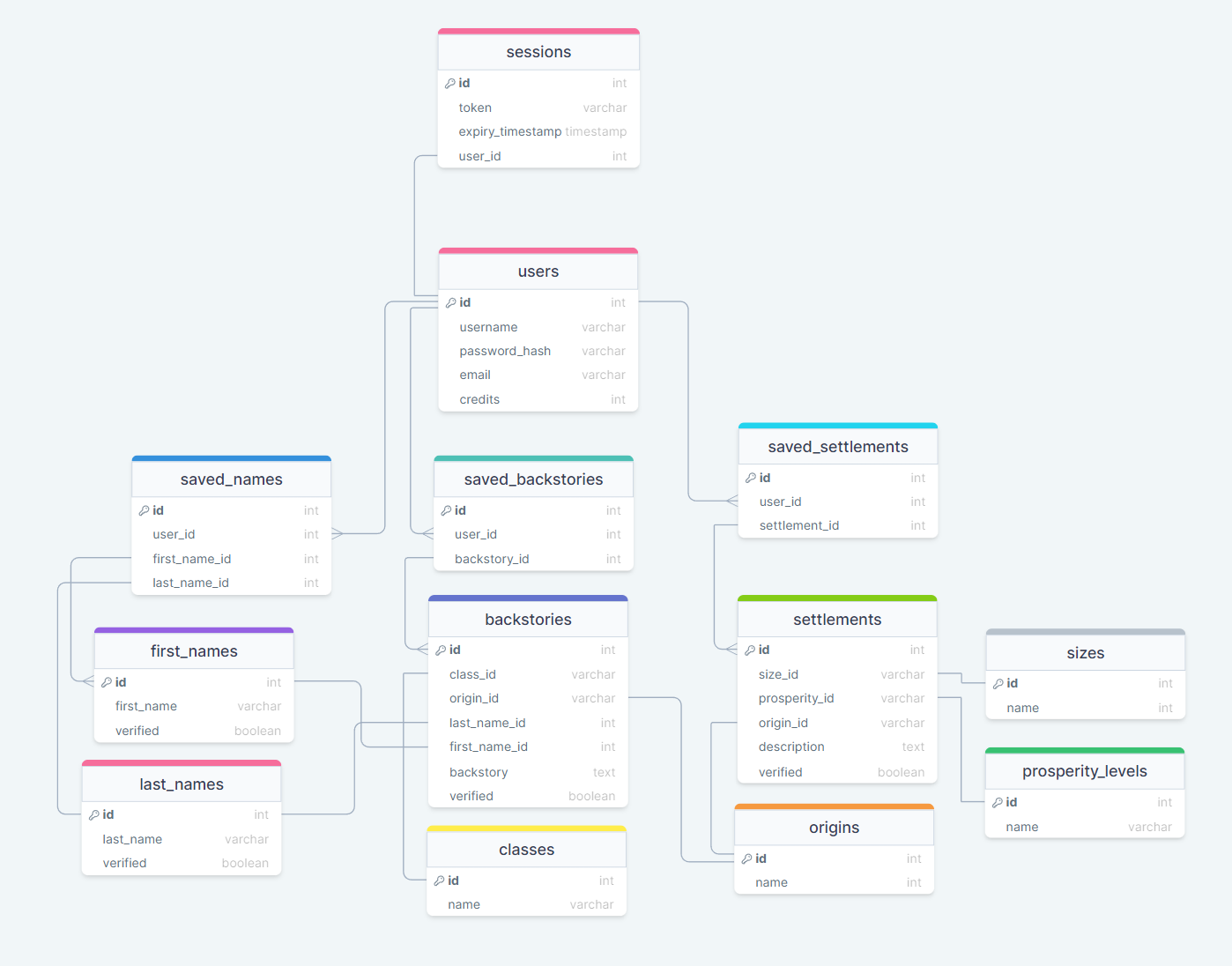Click the key icon in origins table
Screen dimensions: 1232x966
click(x=745, y=858)
